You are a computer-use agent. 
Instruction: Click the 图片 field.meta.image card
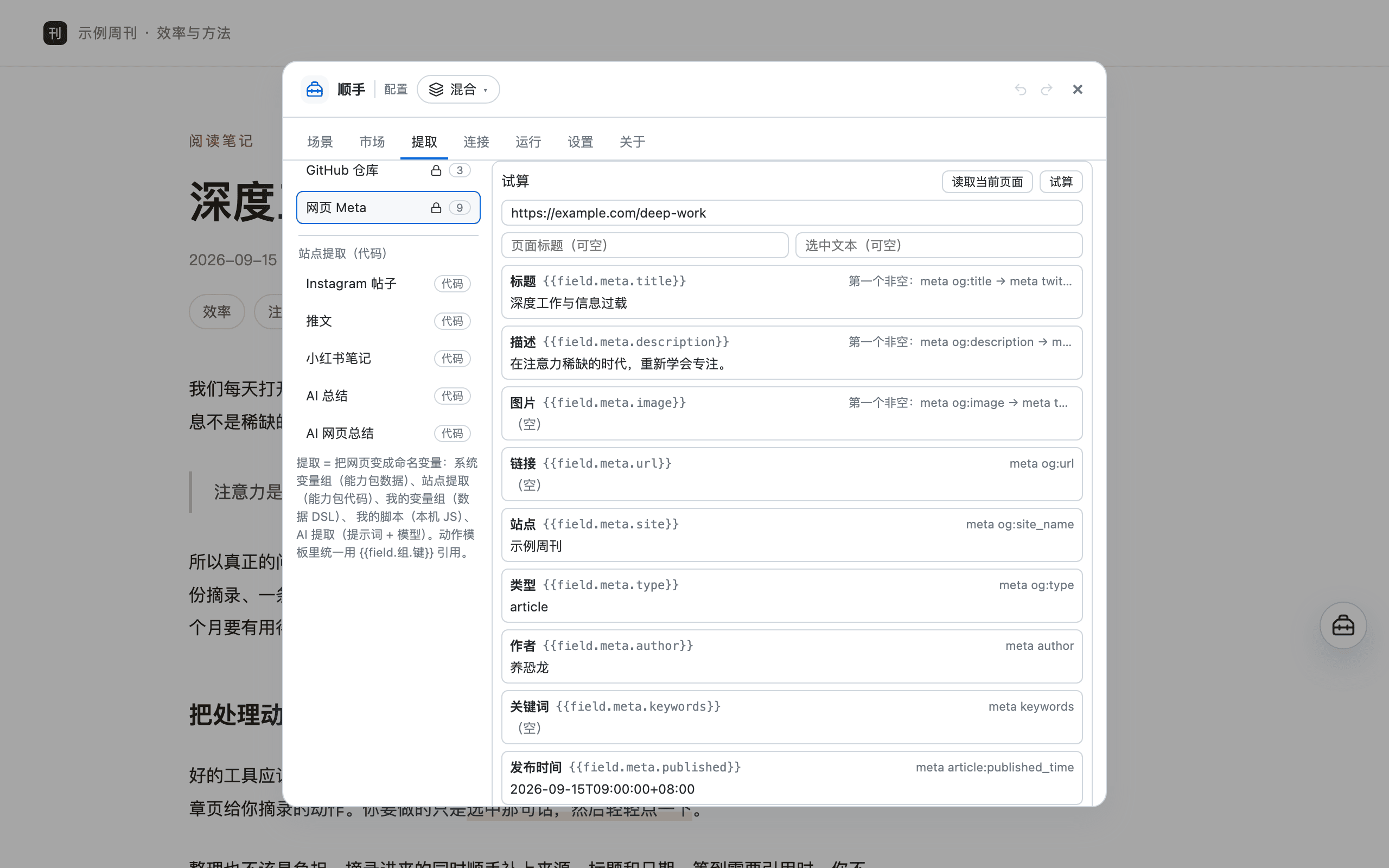[792, 413]
